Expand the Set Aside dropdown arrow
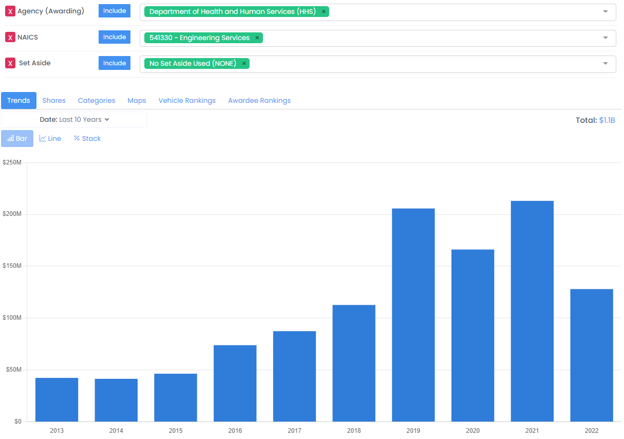Viewport: 624px width, 439px height. [605, 64]
